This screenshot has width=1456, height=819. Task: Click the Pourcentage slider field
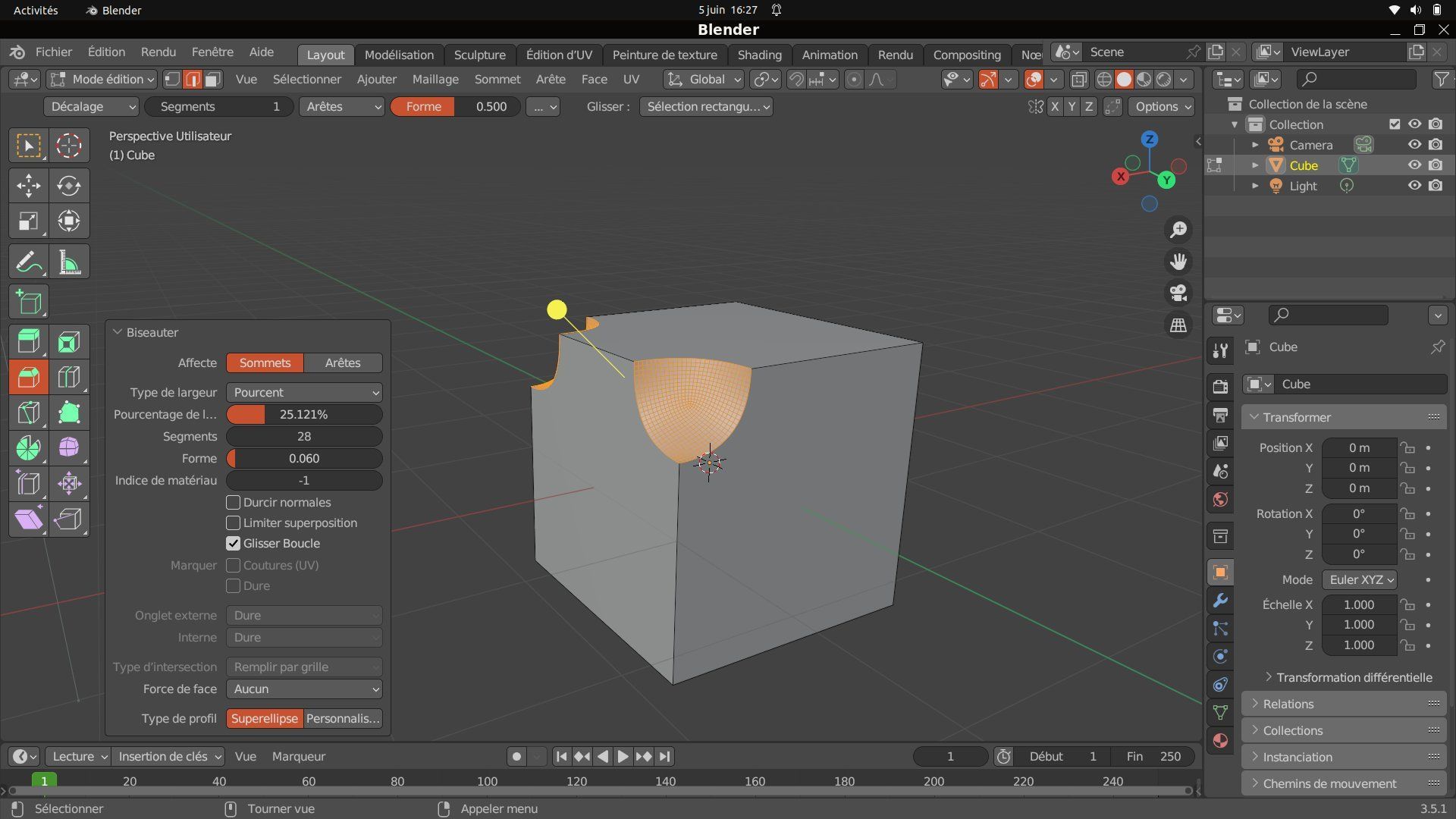click(304, 415)
